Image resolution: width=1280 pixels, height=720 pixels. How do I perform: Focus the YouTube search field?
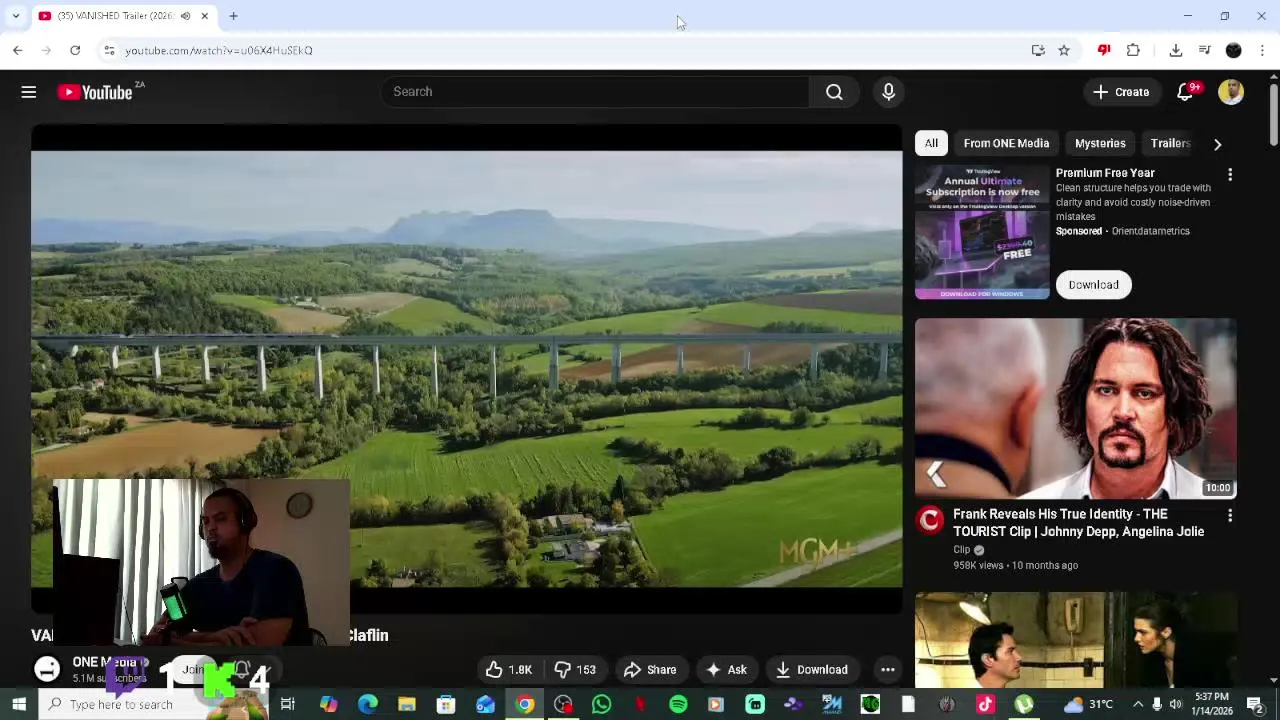pyautogui.click(x=595, y=92)
